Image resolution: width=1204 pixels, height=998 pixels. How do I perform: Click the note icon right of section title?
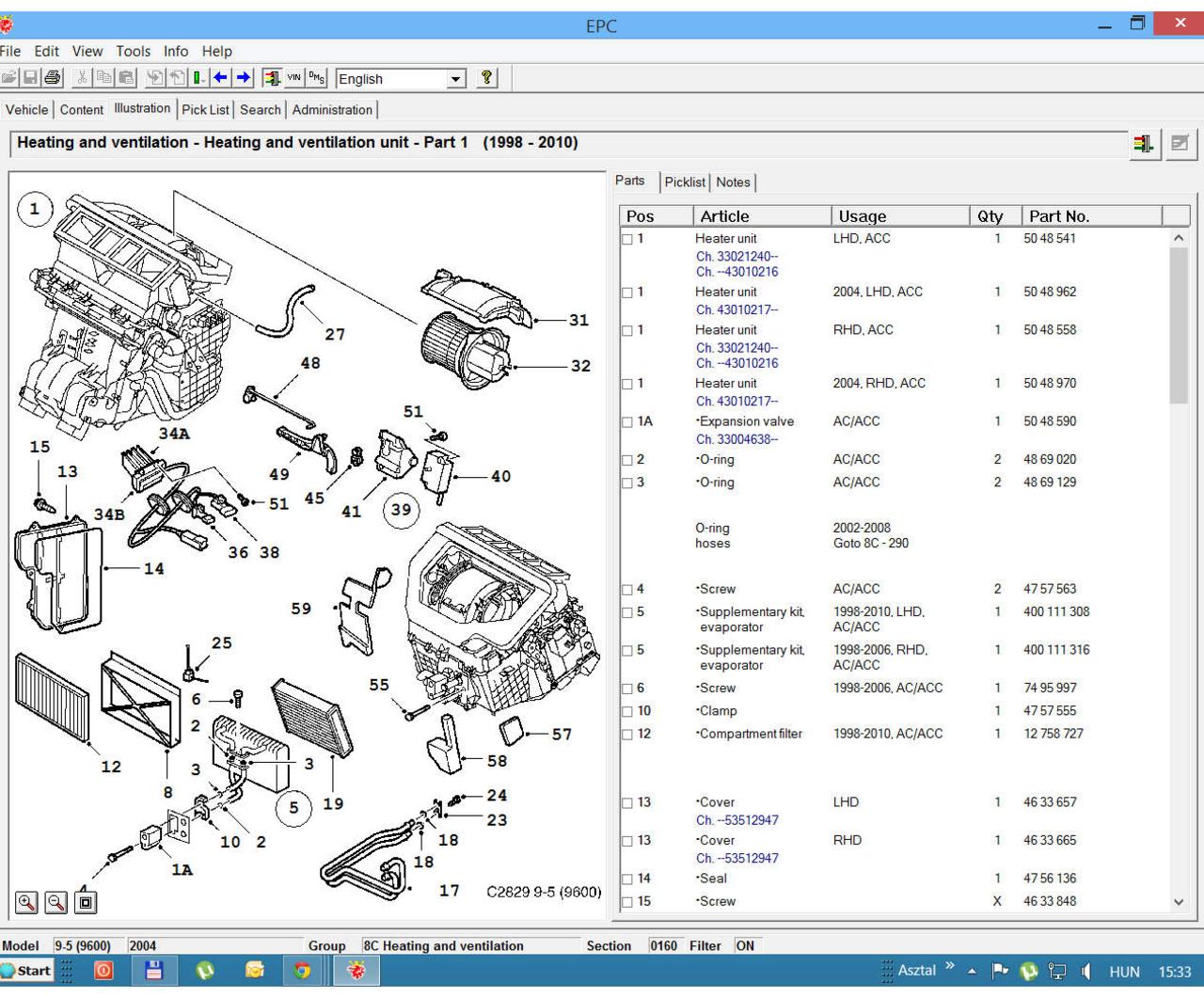click(x=1180, y=144)
